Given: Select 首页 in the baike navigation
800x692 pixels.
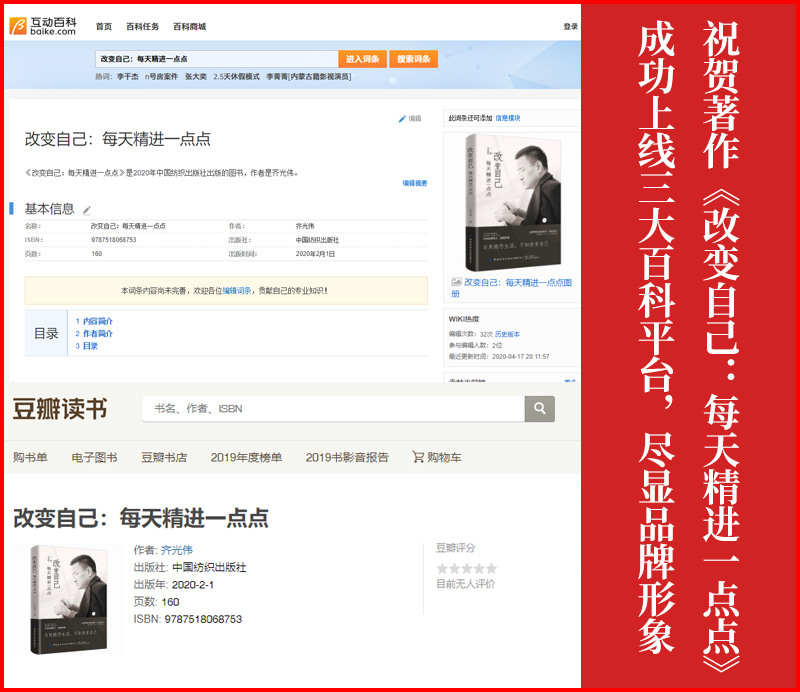Looking at the screenshot, I should 104,27.
